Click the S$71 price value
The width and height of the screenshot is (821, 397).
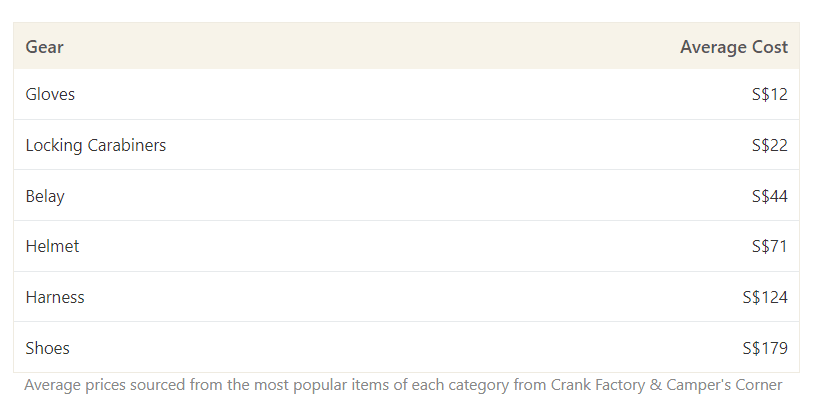click(770, 246)
